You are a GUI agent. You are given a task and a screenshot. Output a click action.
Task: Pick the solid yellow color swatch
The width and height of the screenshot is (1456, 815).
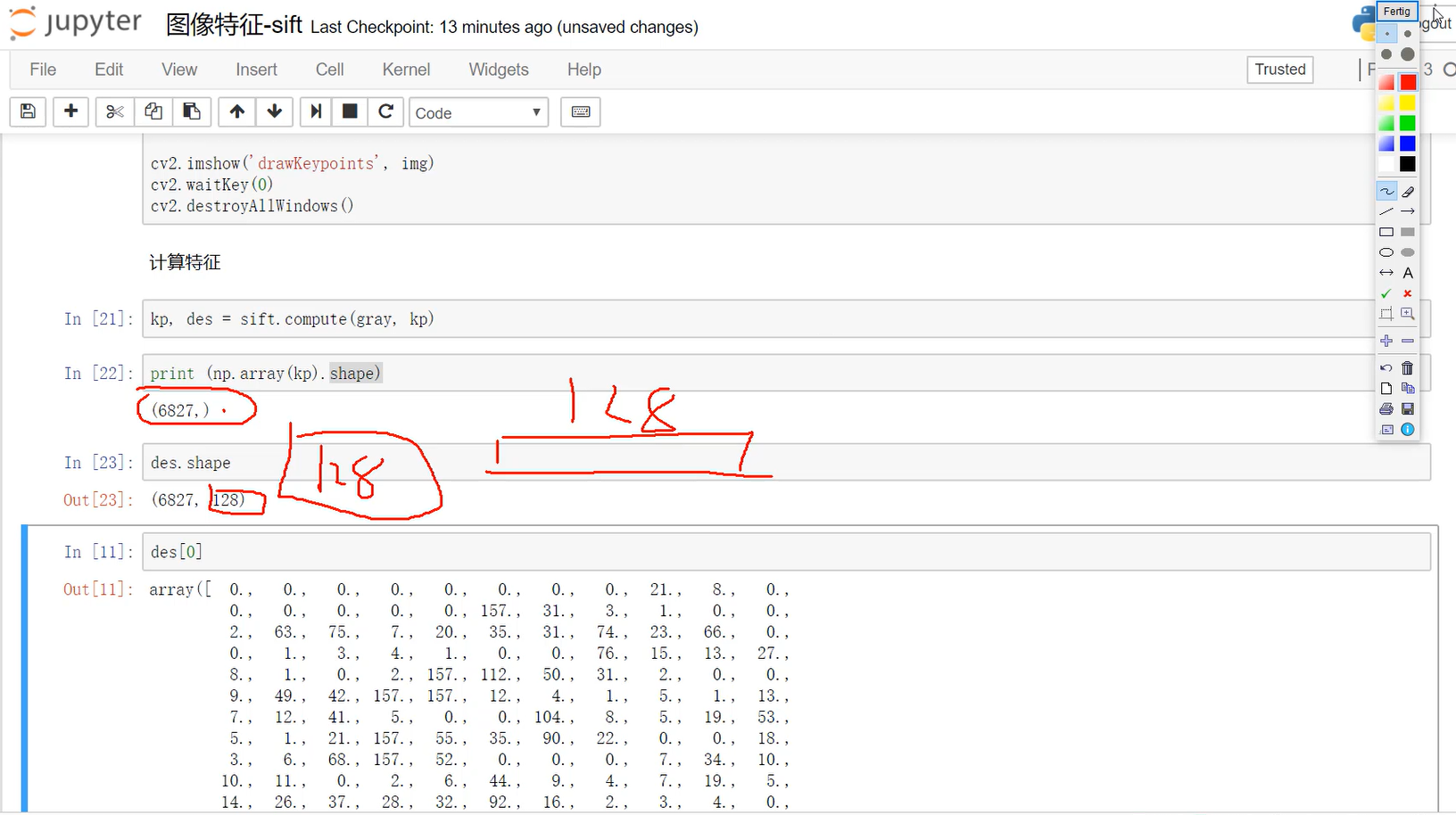coord(1408,103)
